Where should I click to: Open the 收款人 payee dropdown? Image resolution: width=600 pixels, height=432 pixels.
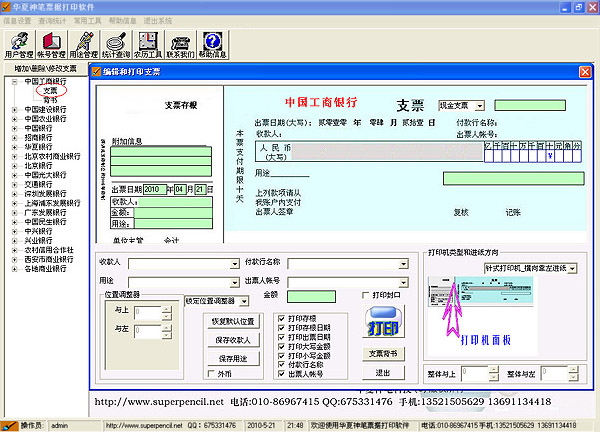[x=235, y=264]
